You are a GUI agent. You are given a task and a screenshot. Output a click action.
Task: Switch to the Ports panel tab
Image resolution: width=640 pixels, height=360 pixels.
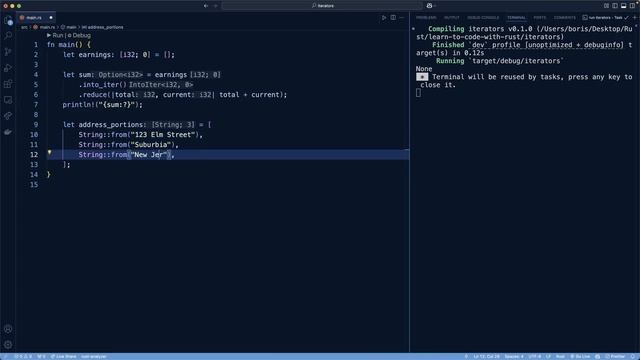tap(540, 18)
